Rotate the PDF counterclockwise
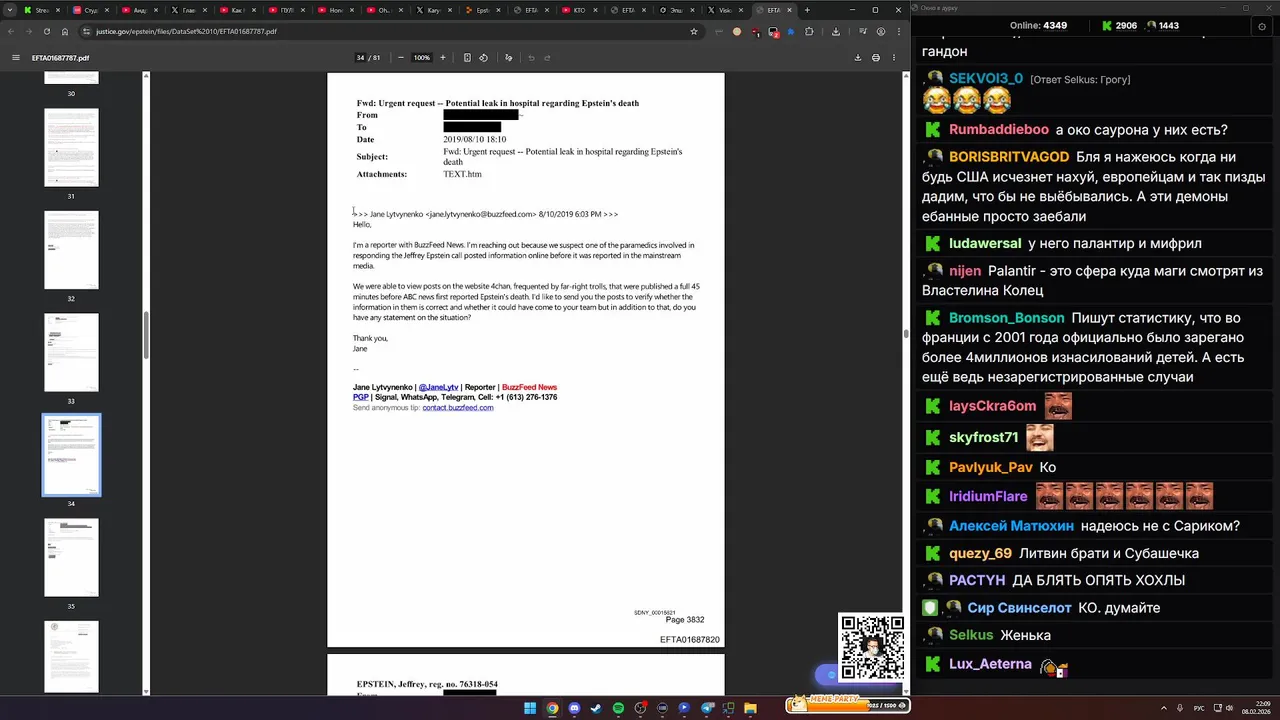The width and height of the screenshot is (1280, 720). tap(484, 58)
